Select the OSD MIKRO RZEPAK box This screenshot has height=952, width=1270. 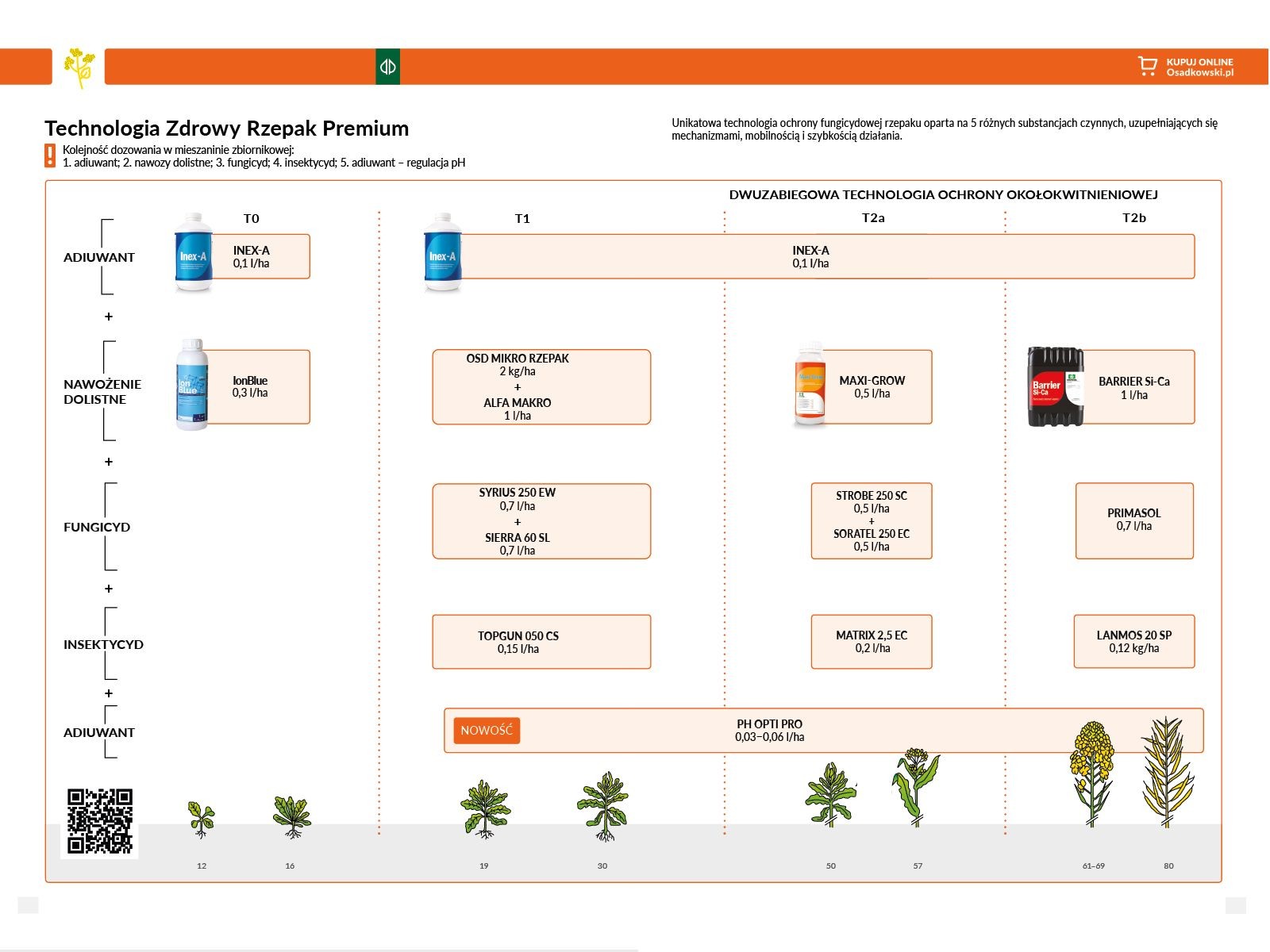541,387
